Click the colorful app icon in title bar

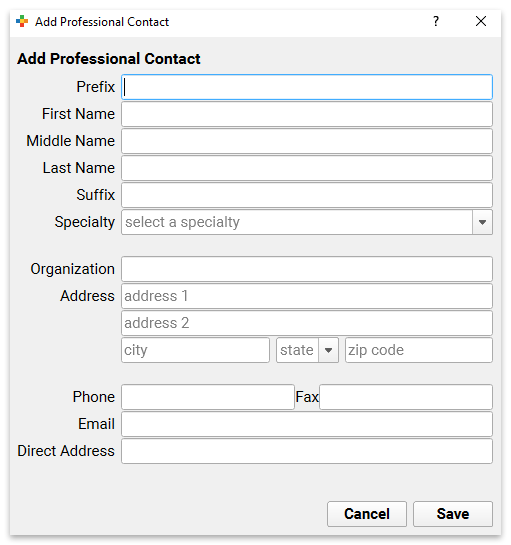tap(22, 22)
